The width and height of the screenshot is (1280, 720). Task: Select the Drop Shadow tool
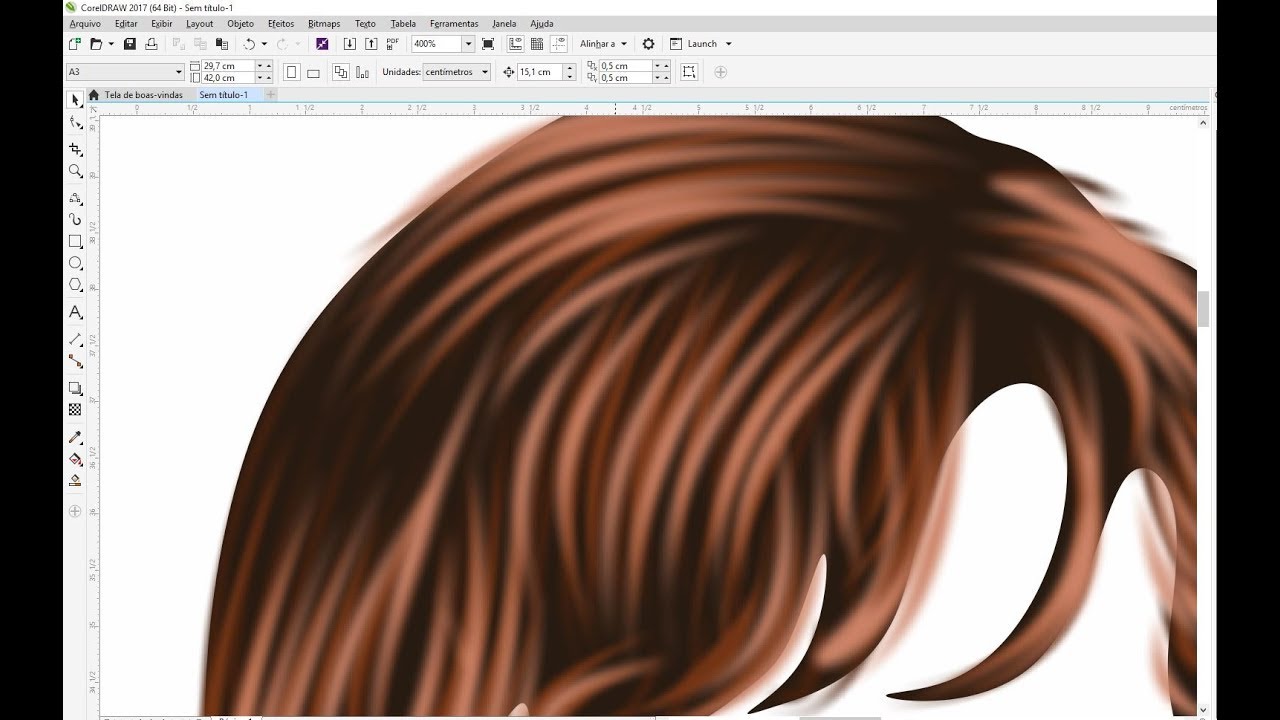pos(75,388)
